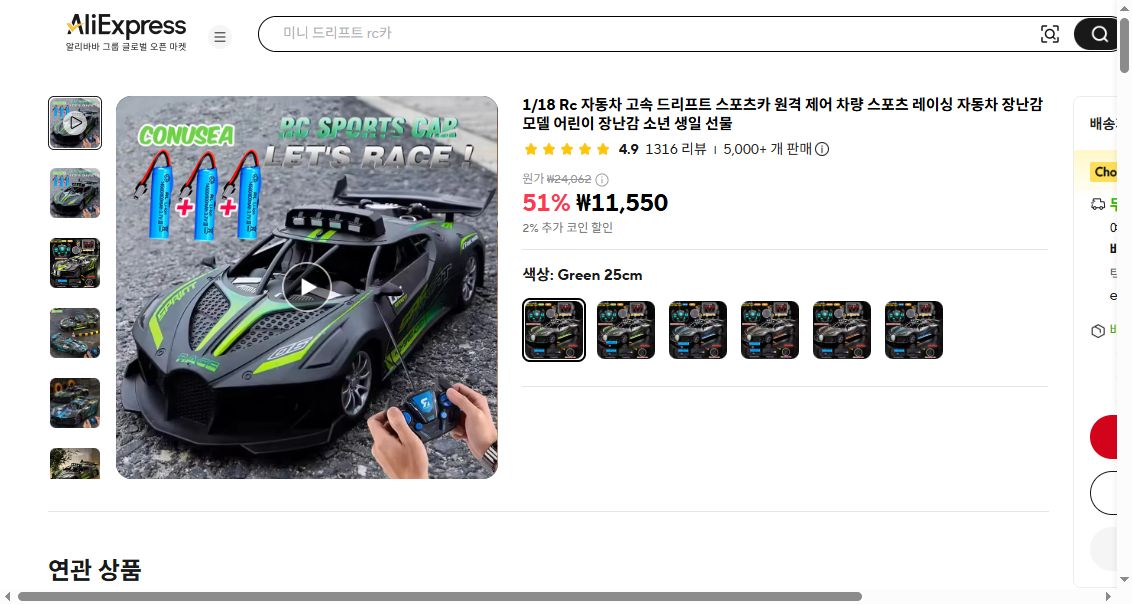
Task: Pick the fifth car color option
Action: pos(842,330)
